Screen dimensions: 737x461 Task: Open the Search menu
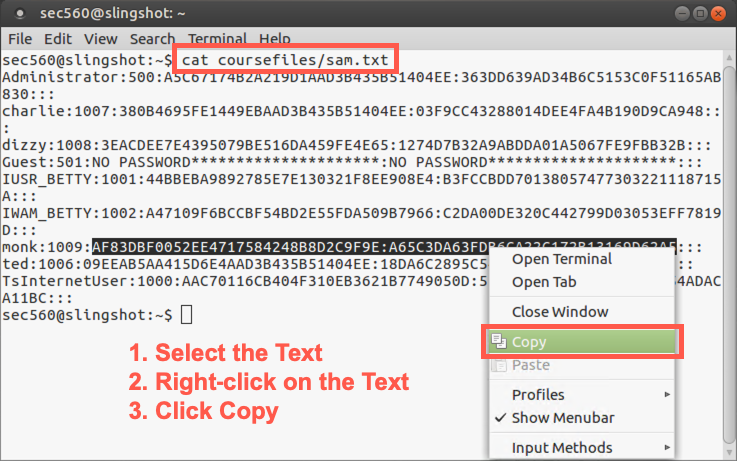click(x=152, y=39)
